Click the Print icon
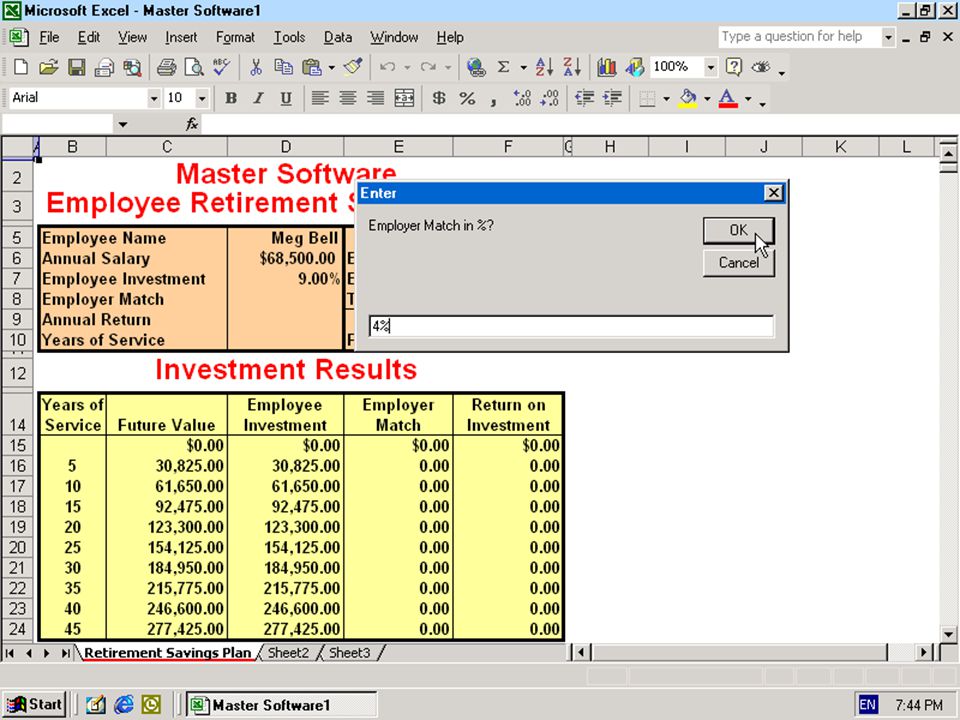 [166, 67]
